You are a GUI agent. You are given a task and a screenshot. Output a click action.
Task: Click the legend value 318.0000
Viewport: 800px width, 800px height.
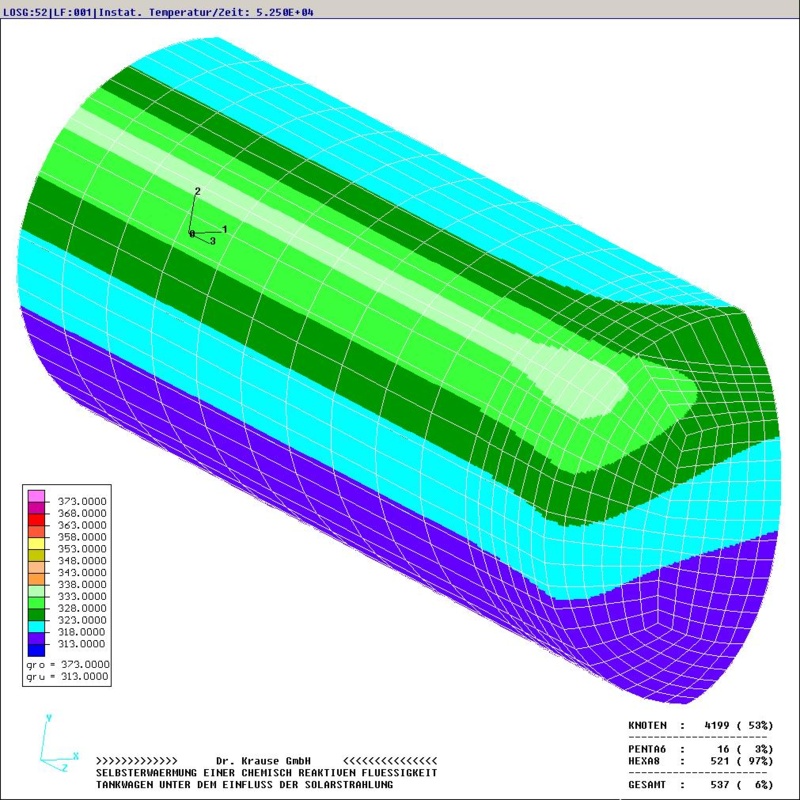click(82, 632)
